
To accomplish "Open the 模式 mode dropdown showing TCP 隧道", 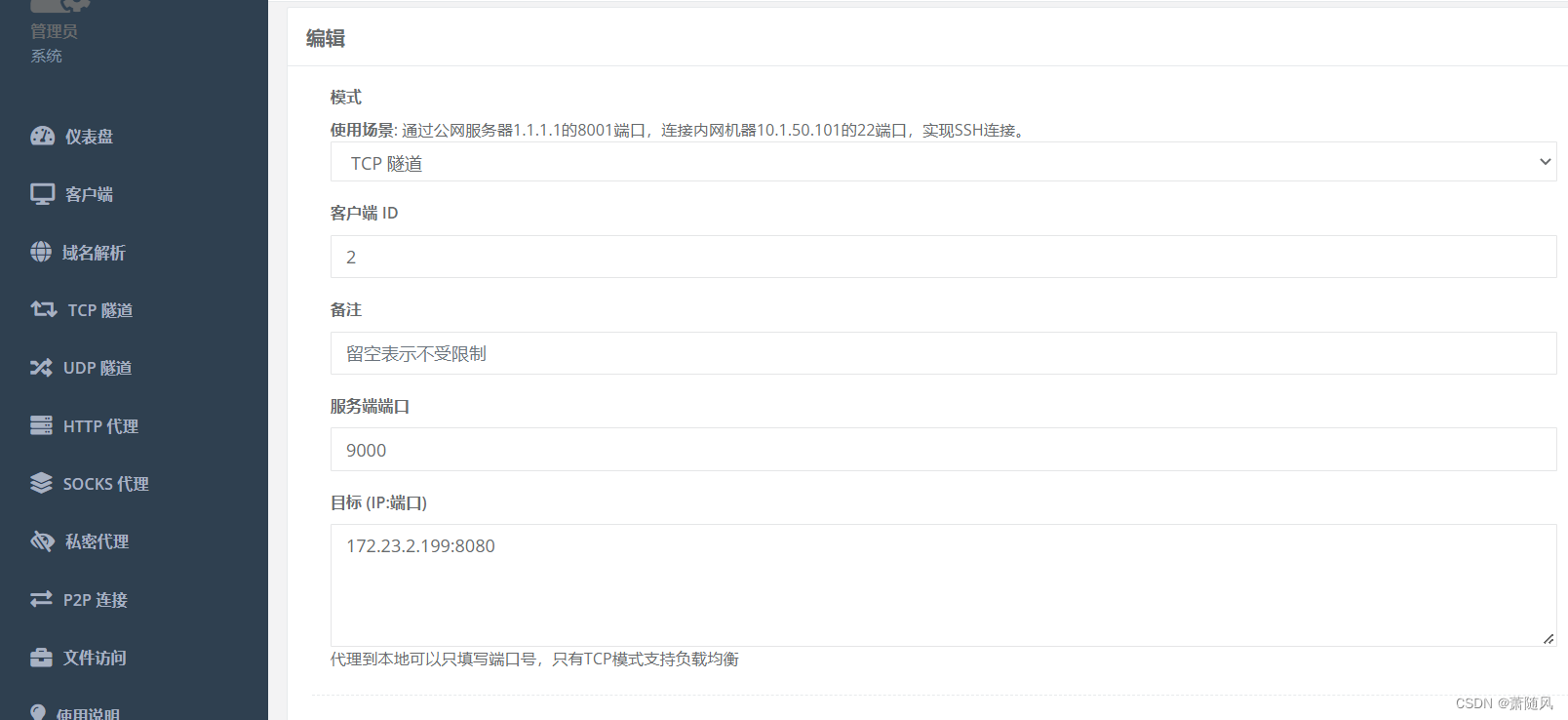I will 943,162.
